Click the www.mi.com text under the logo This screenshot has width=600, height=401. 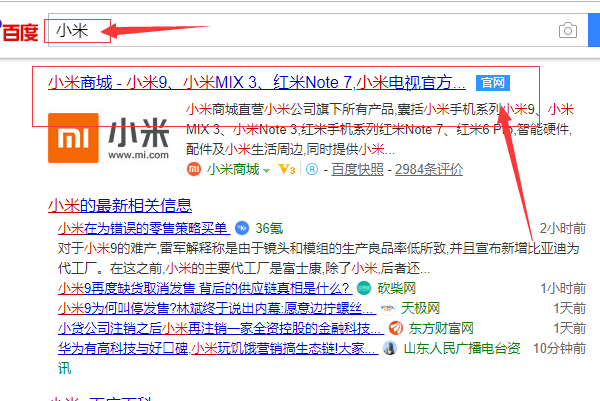pyautogui.click(x=138, y=155)
